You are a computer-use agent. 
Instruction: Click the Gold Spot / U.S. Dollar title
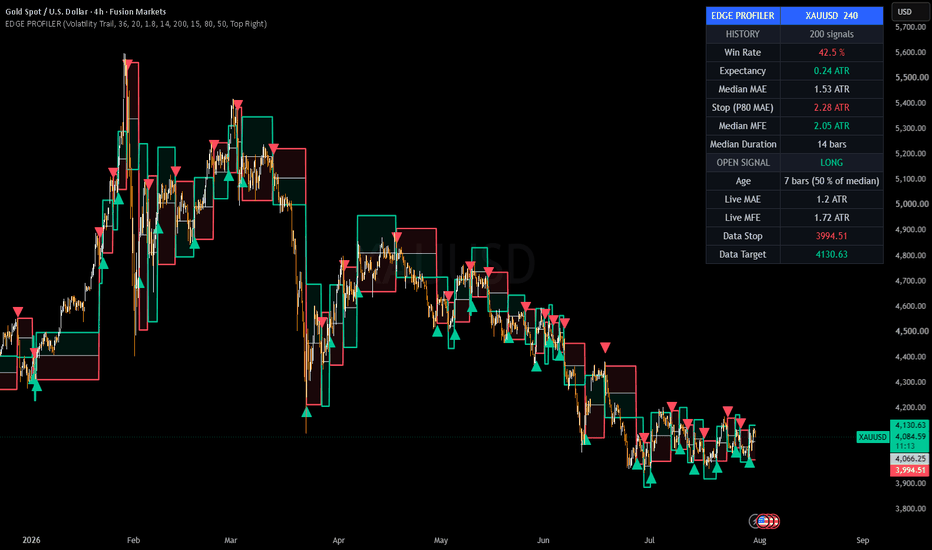tap(86, 11)
